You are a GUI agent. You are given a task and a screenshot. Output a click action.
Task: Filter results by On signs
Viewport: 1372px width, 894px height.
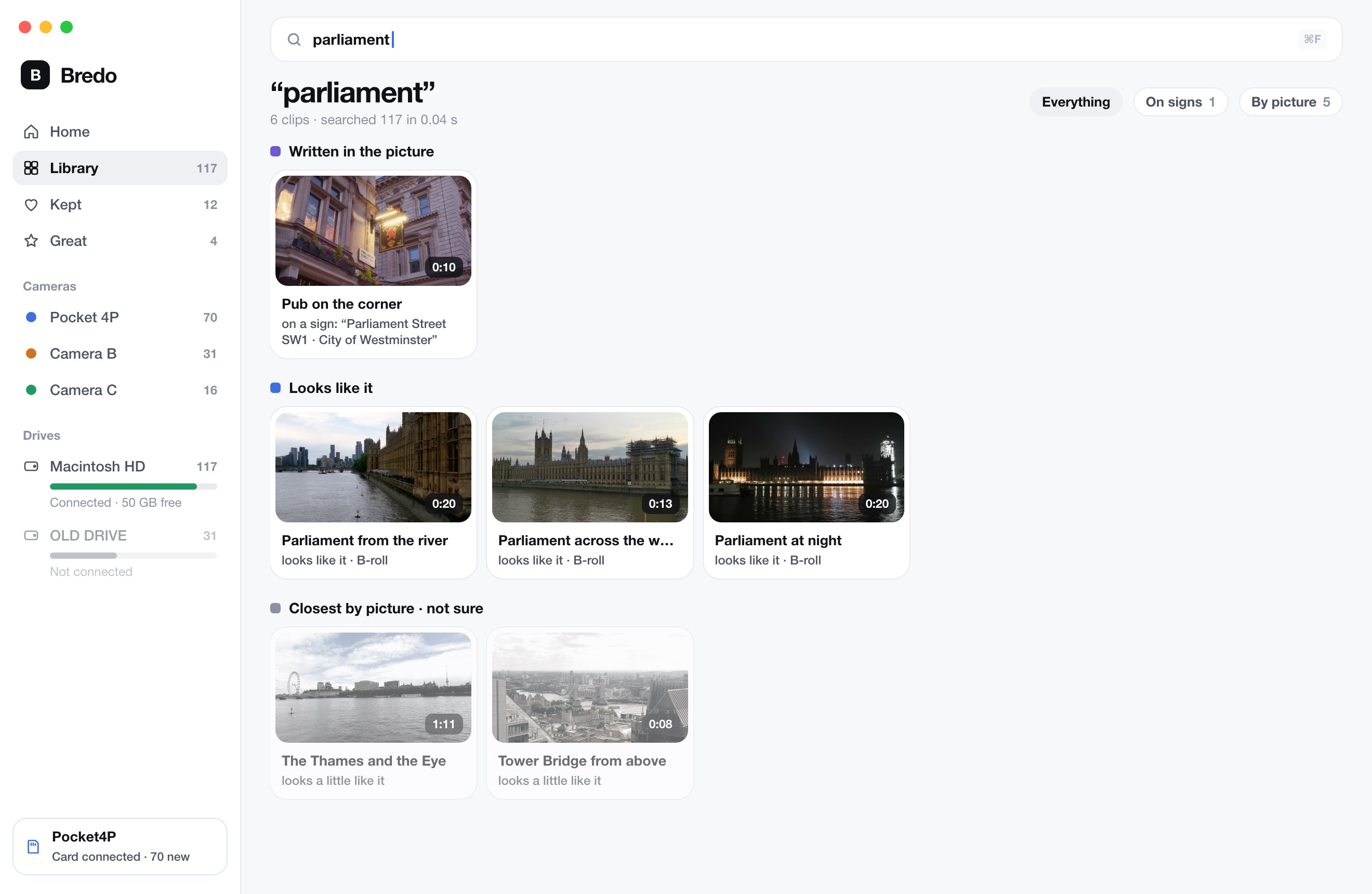pyautogui.click(x=1180, y=102)
